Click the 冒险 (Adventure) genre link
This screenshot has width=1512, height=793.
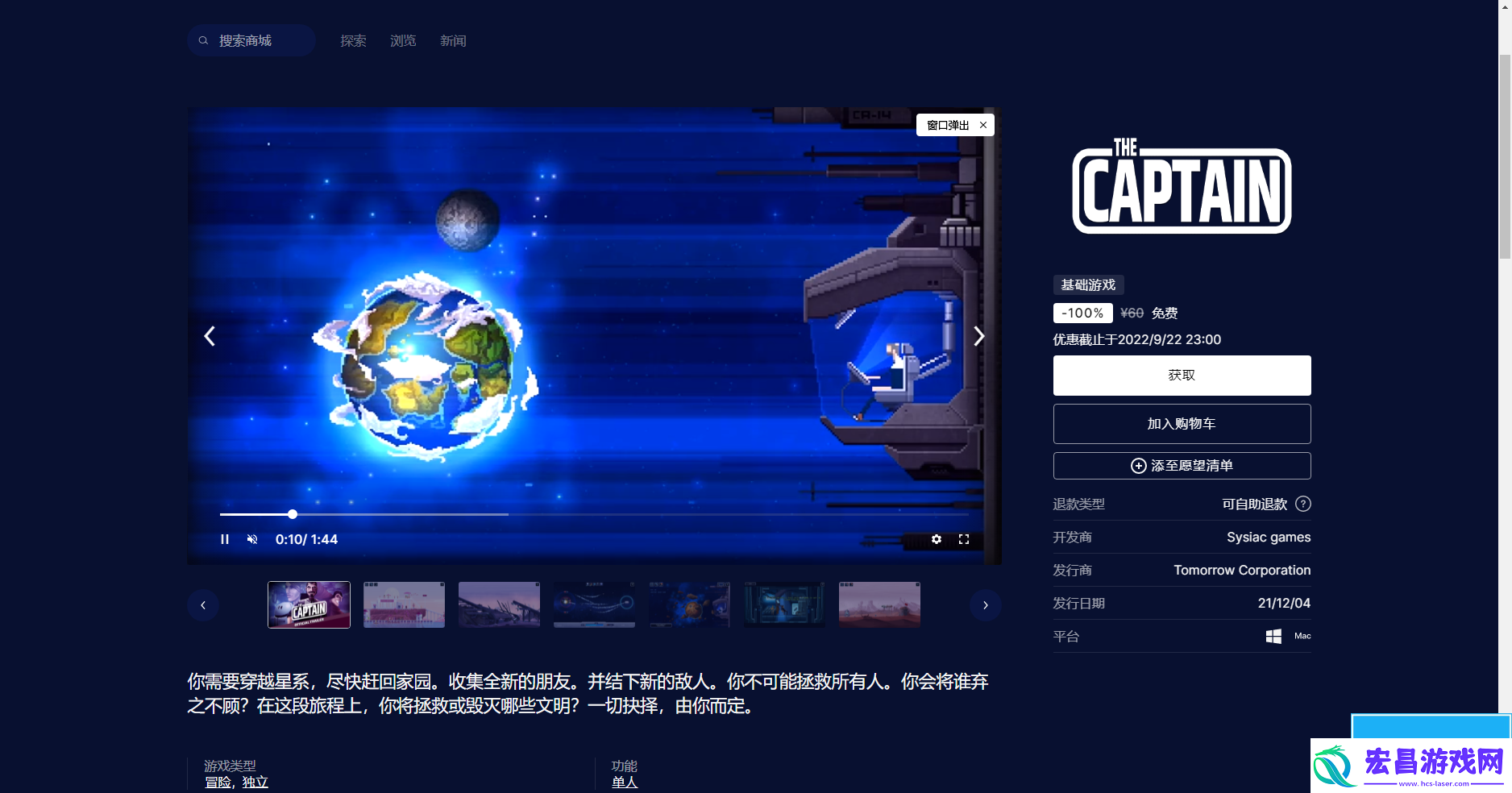pyautogui.click(x=218, y=782)
